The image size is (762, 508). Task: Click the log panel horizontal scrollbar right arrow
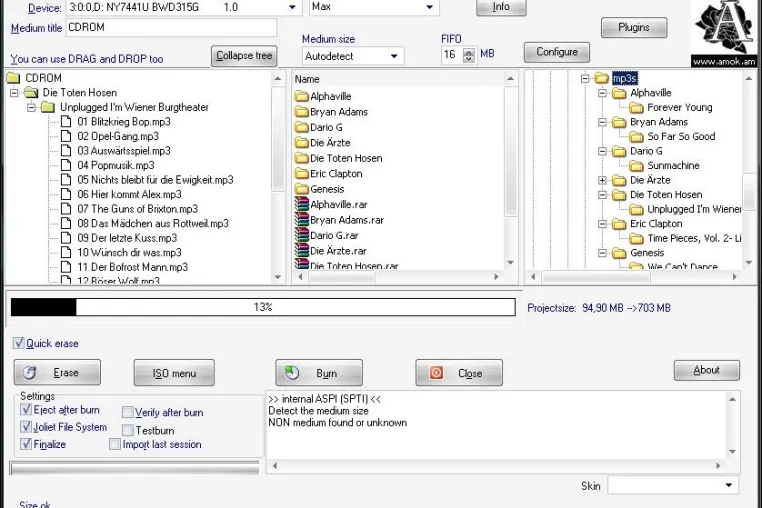(x=718, y=466)
